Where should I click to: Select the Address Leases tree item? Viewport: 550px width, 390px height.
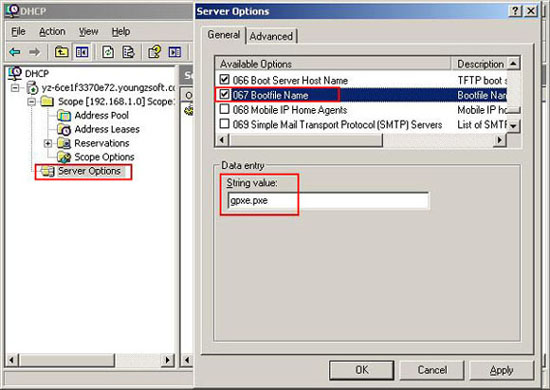107,129
